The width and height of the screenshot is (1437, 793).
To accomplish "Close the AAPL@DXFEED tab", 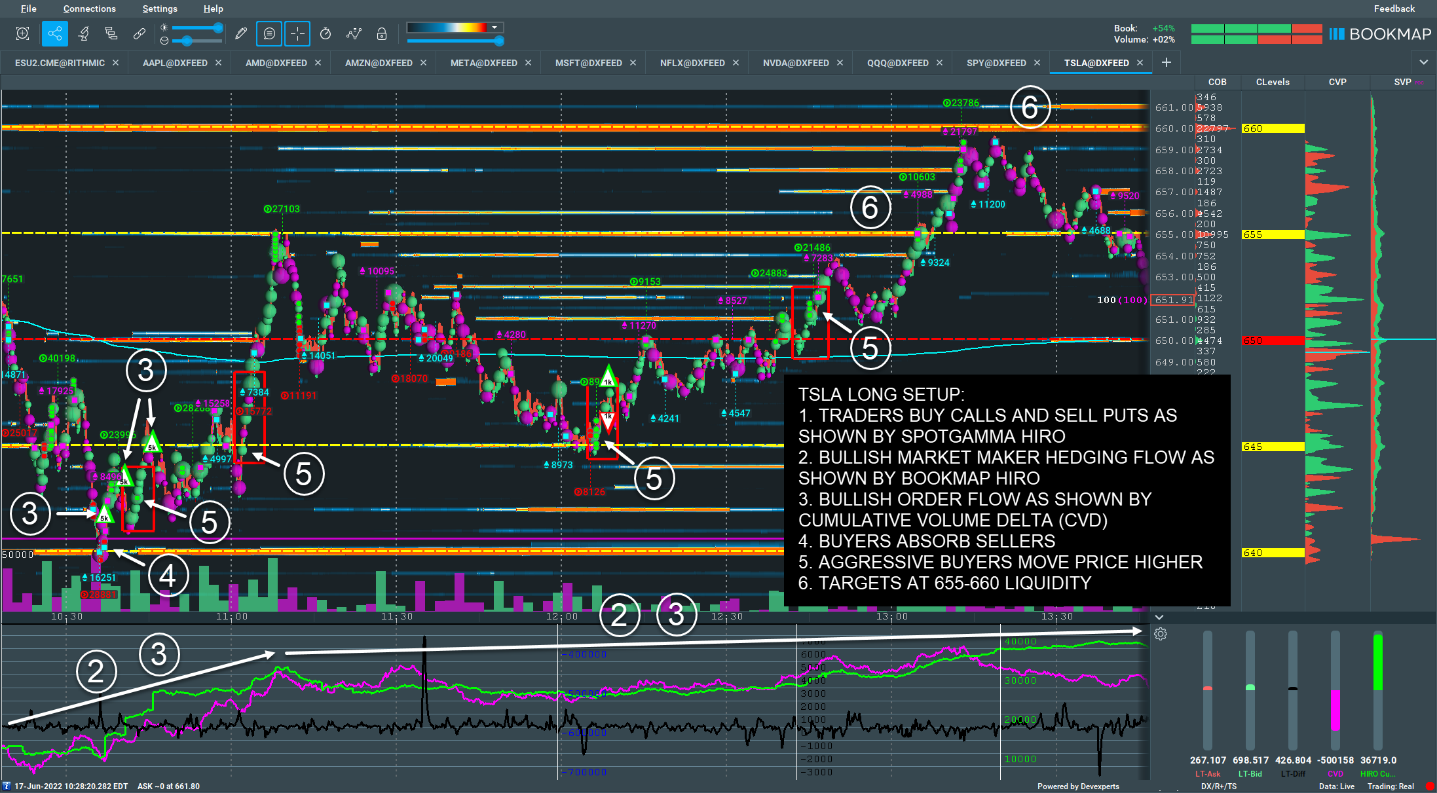I will pos(219,62).
